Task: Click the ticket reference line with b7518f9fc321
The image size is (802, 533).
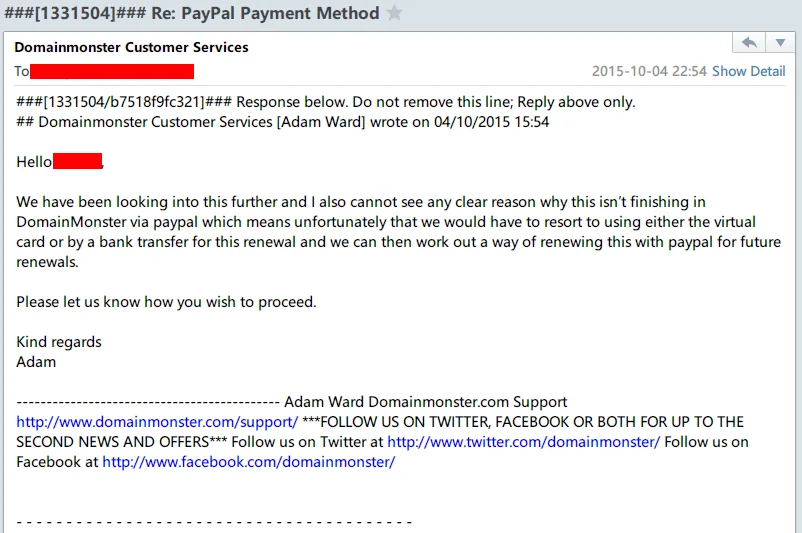Action: 326,102
